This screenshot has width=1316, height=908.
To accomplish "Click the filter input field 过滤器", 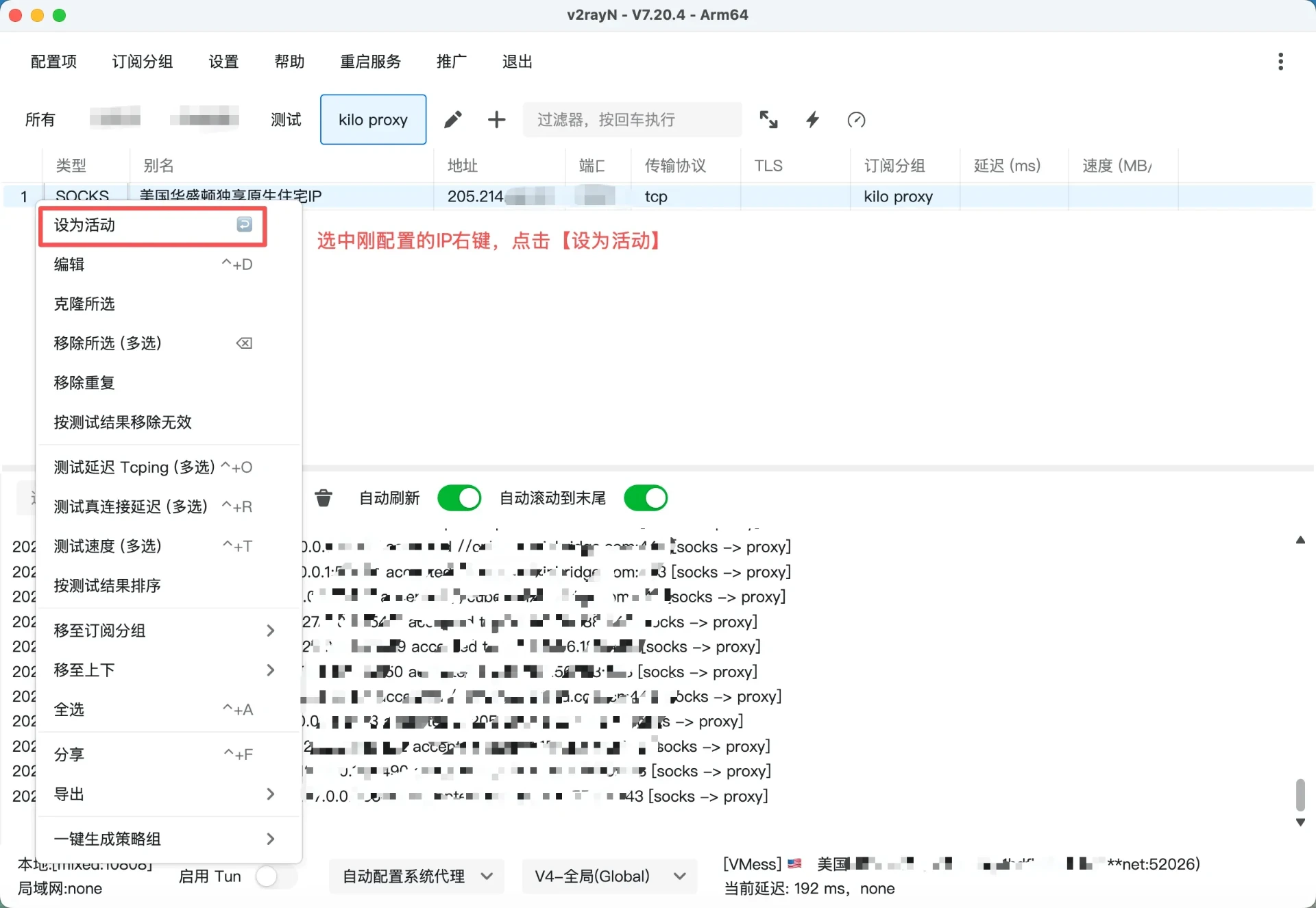I will coord(632,119).
